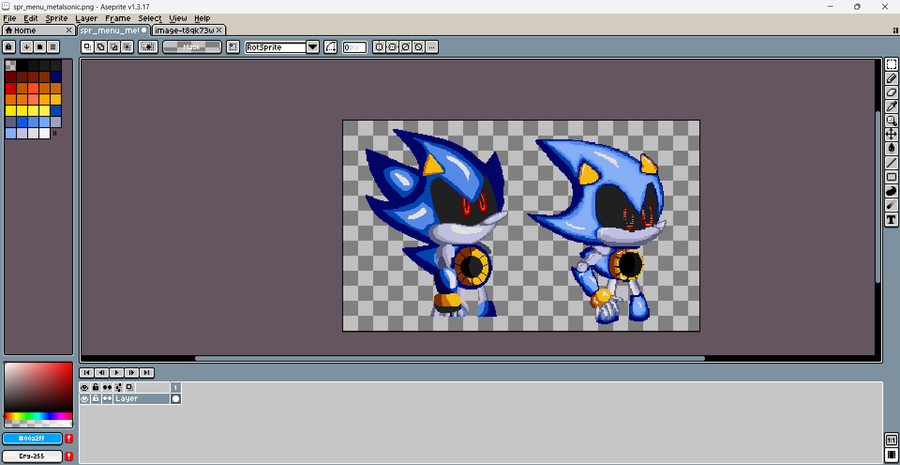The width and height of the screenshot is (900, 465).
Task: Open the Select menu
Action: [x=150, y=18]
